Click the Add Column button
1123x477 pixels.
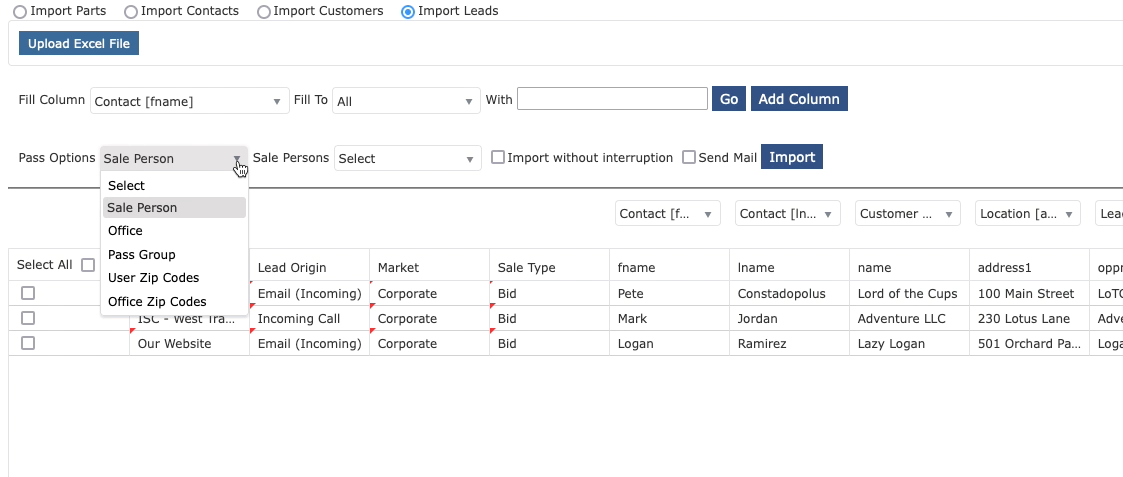click(x=799, y=99)
